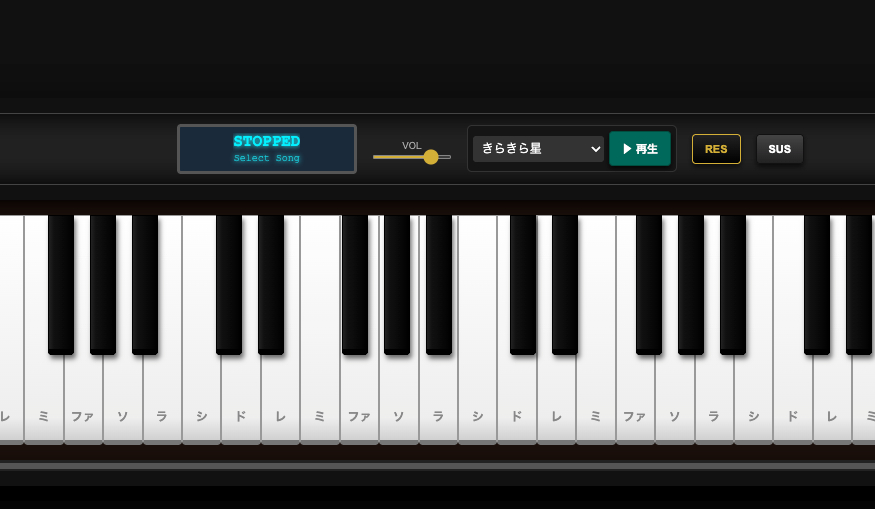Play the second ド key from the left
The width and height of the screenshot is (875, 509).
516,399
